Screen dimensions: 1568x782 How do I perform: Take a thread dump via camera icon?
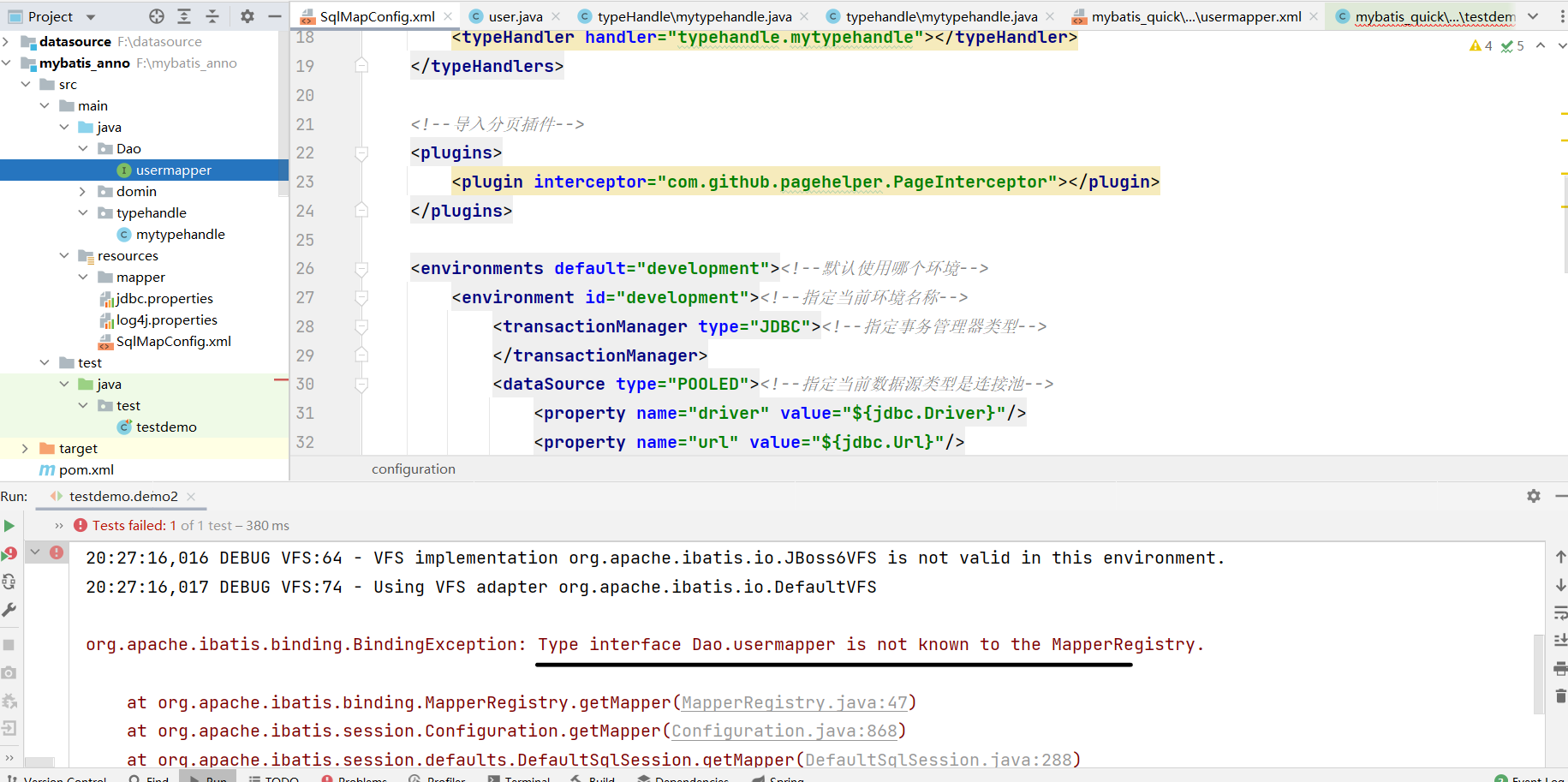tap(9, 672)
